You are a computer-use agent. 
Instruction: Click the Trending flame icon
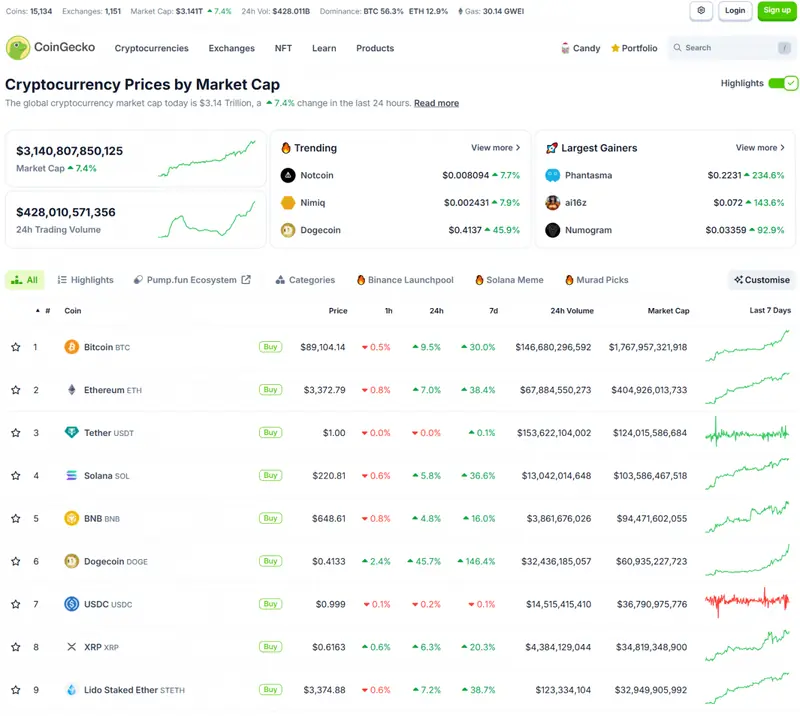tap(286, 148)
